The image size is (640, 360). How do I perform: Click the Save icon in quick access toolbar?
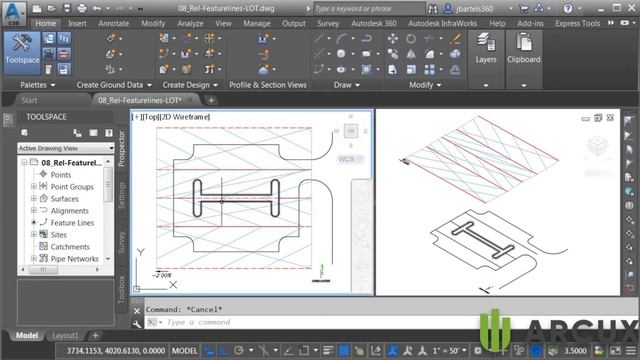tap(66, 8)
